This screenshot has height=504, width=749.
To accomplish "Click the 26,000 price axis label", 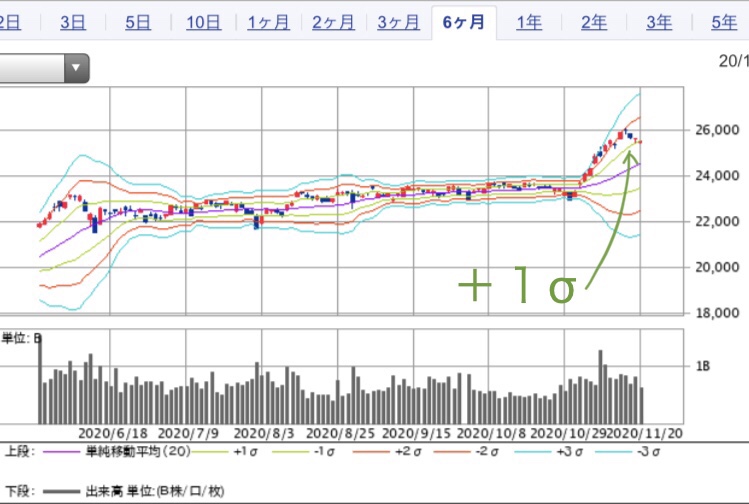I will coord(717,130).
